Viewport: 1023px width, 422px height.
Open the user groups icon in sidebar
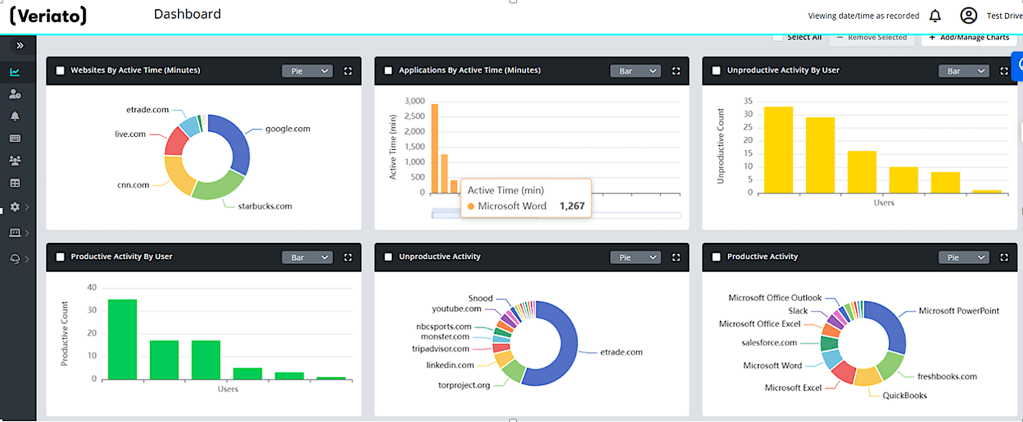pyautogui.click(x=15, y=160)
